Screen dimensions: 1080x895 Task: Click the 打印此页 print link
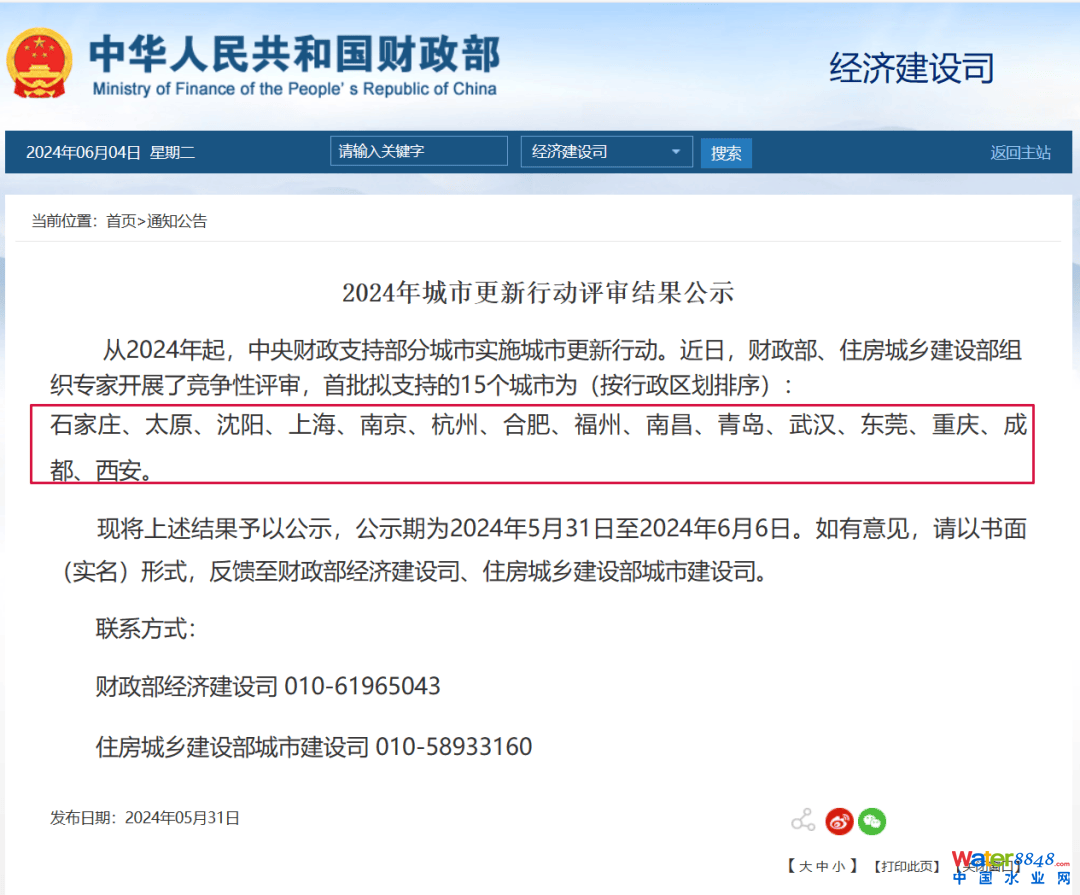pyautogui.click(x=907, y=866)
